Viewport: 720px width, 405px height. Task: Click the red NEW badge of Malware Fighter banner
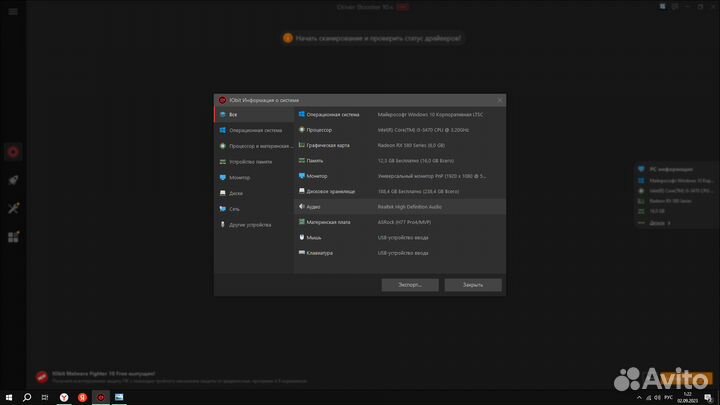tap(42, 377)
